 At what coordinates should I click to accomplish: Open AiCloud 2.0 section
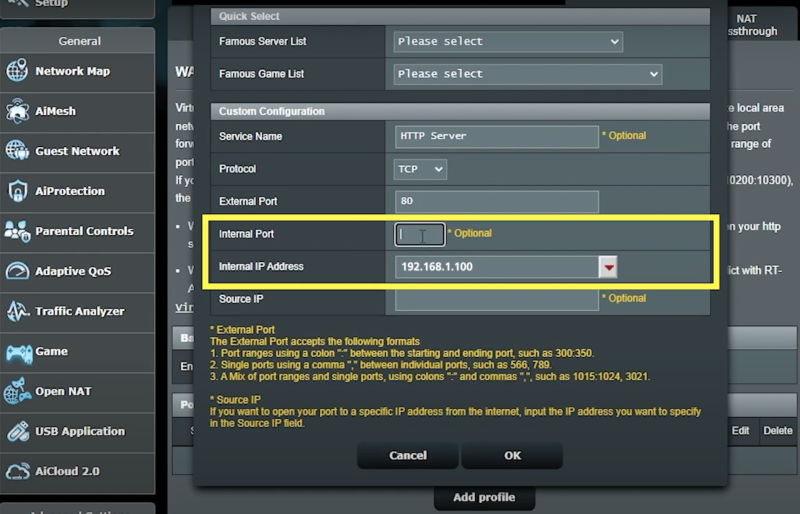point(78,471)
